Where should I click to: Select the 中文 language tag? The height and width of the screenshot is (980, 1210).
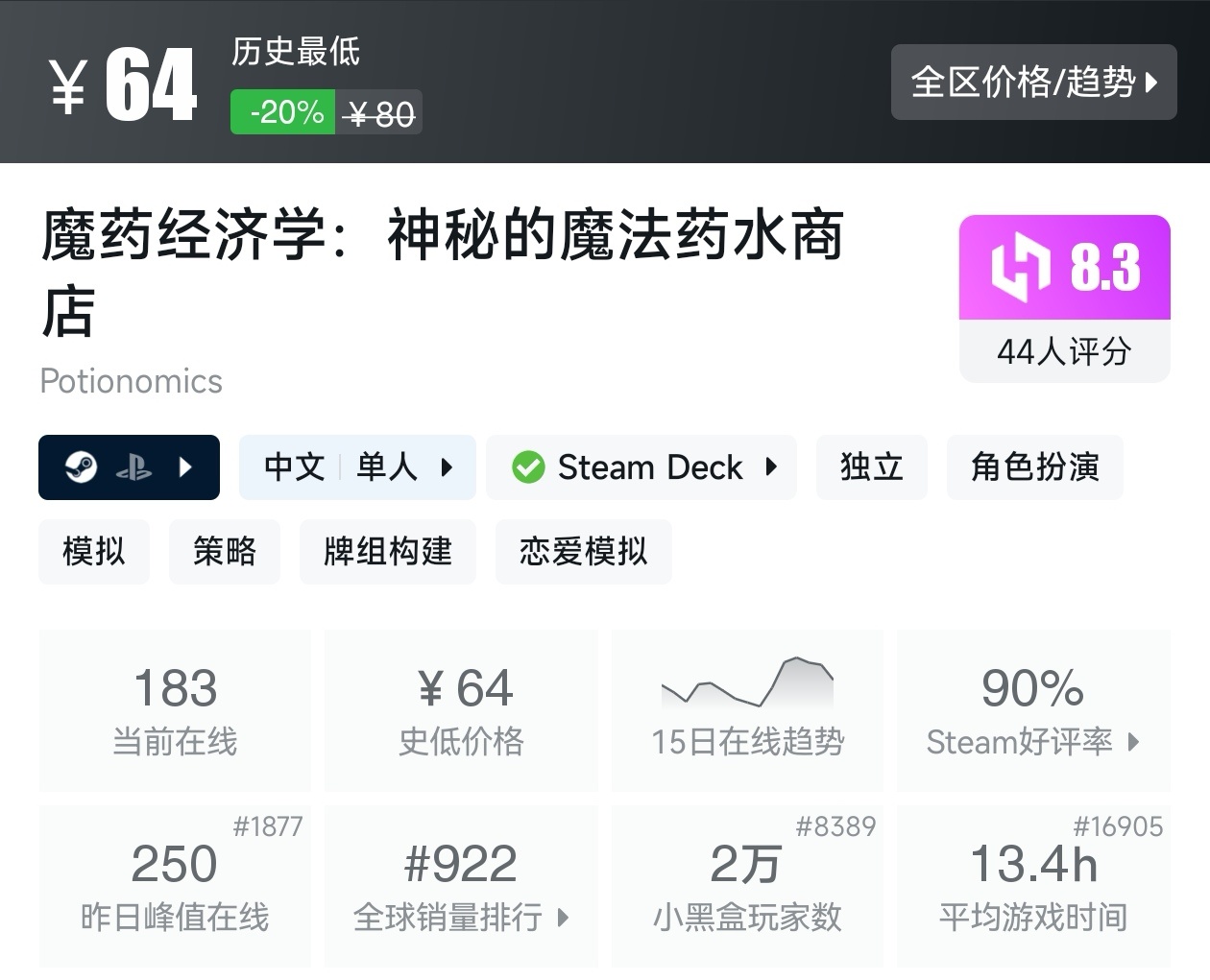coord(295,467)
